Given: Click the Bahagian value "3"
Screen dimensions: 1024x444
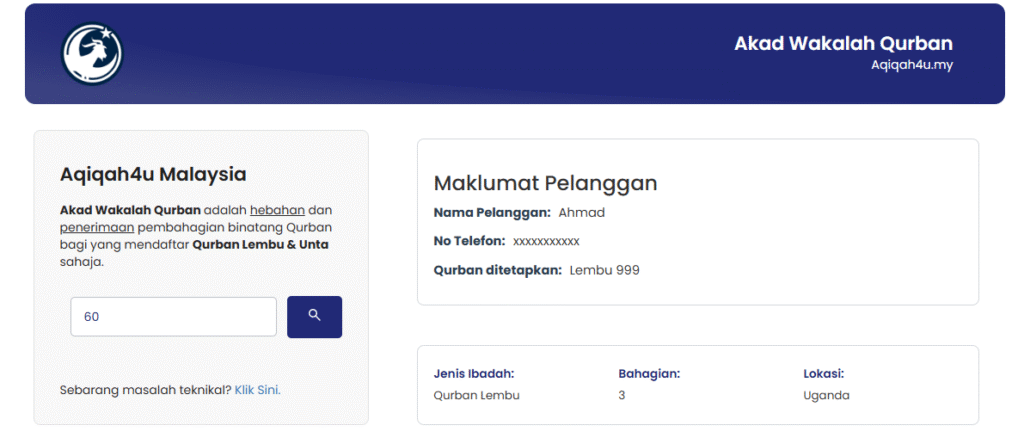Looking at the screenshot, I should click(622, 395).
